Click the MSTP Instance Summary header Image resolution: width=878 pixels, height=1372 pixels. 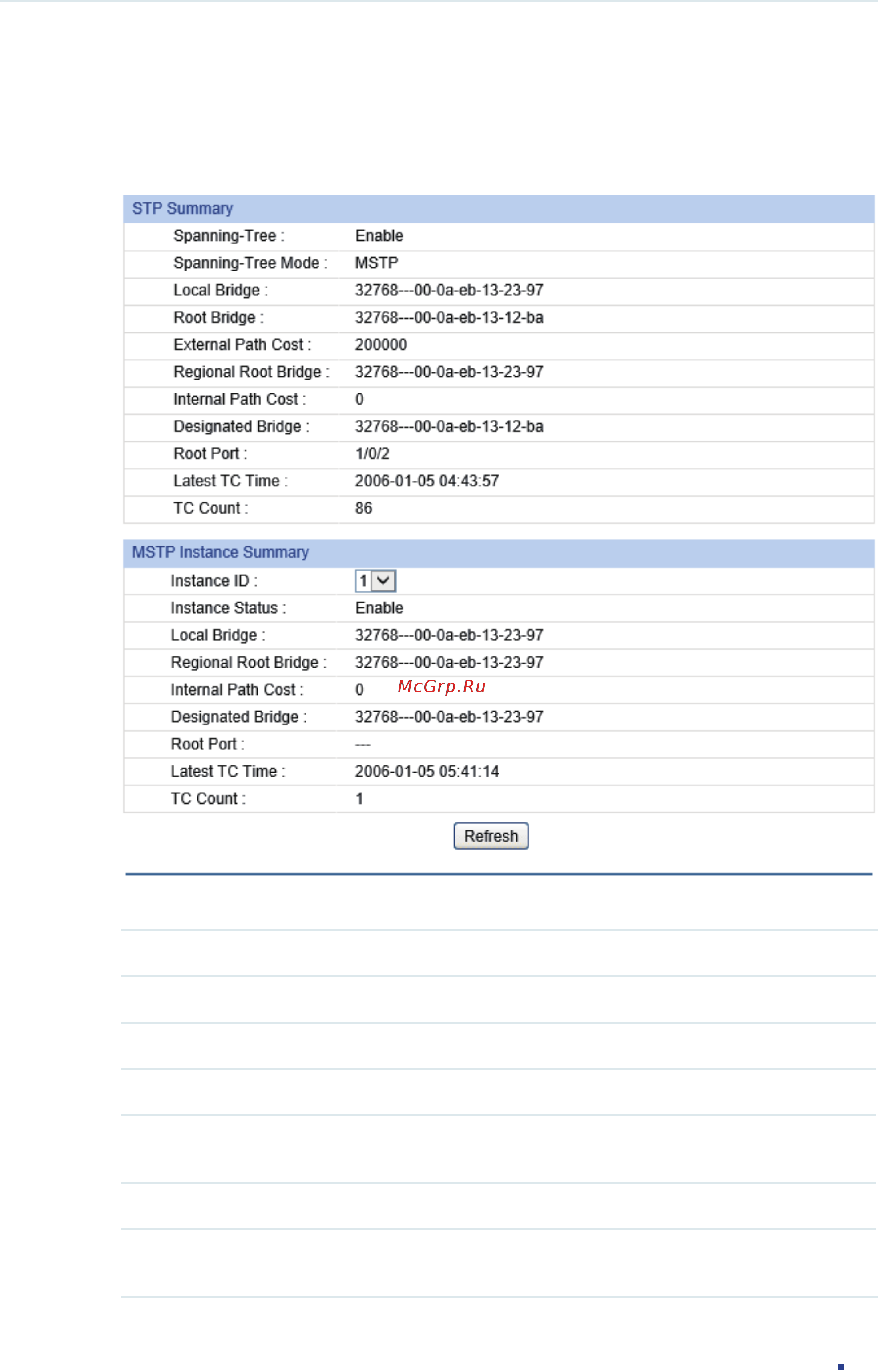(220, 553)
